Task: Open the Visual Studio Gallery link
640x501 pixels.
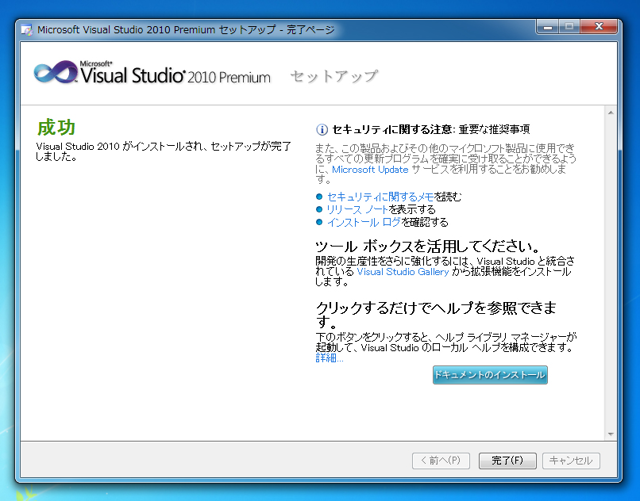Action: (402, 272)
